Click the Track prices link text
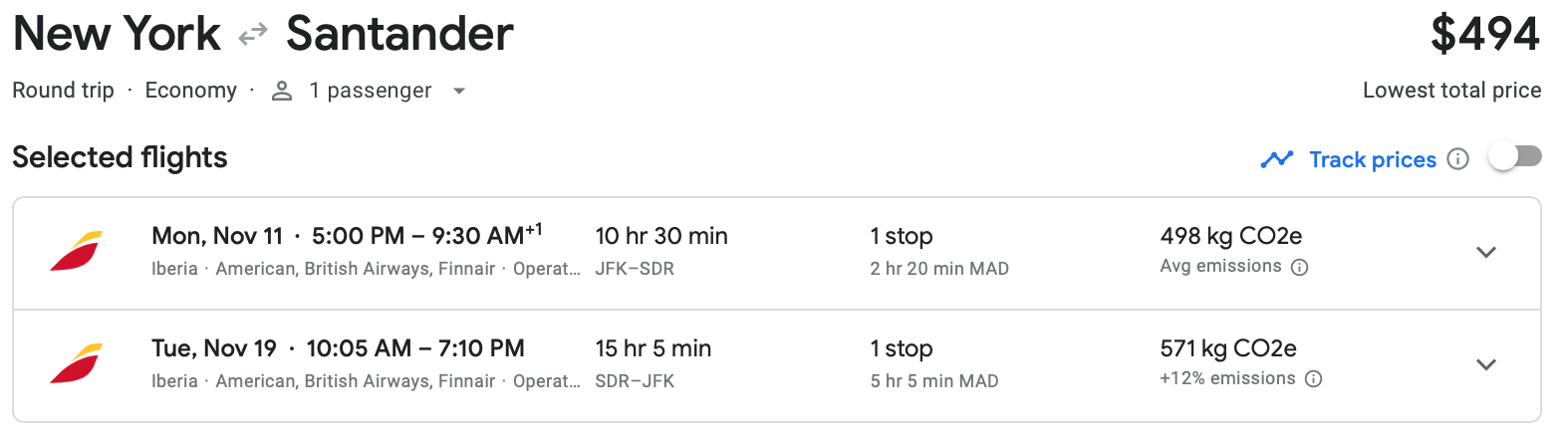Screen dimensions: 1568x440 click(1372, 159)
